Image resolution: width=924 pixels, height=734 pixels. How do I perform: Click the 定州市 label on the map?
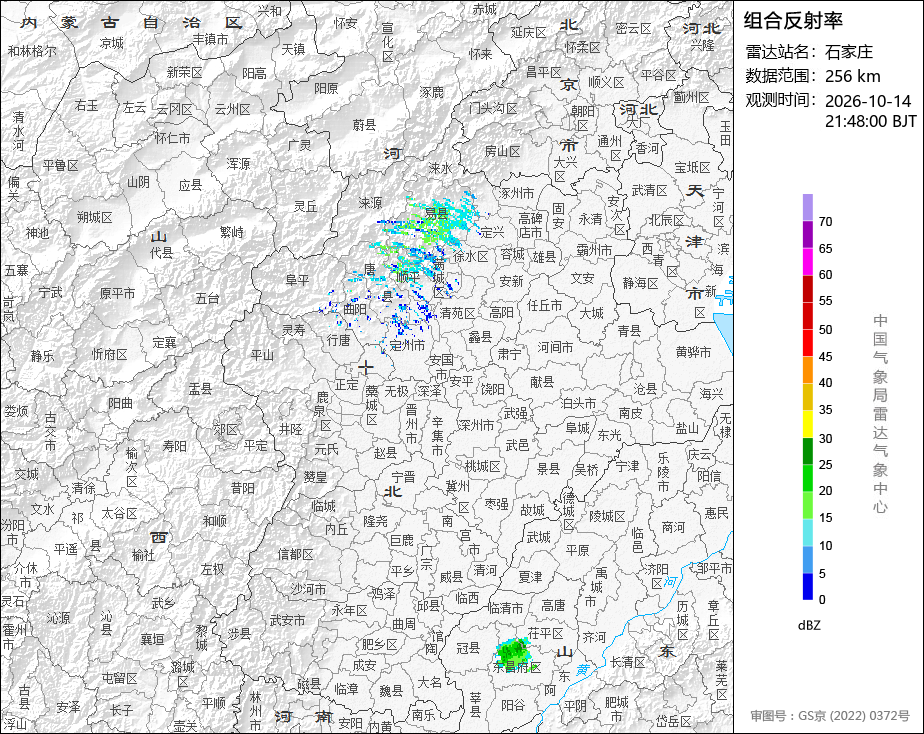407,345
